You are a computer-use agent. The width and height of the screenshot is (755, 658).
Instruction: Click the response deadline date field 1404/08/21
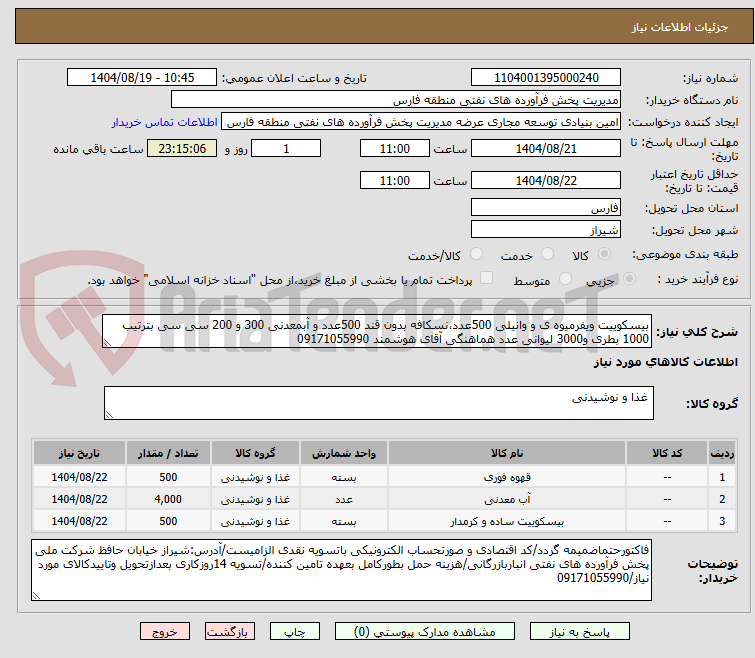pos(545,149)
